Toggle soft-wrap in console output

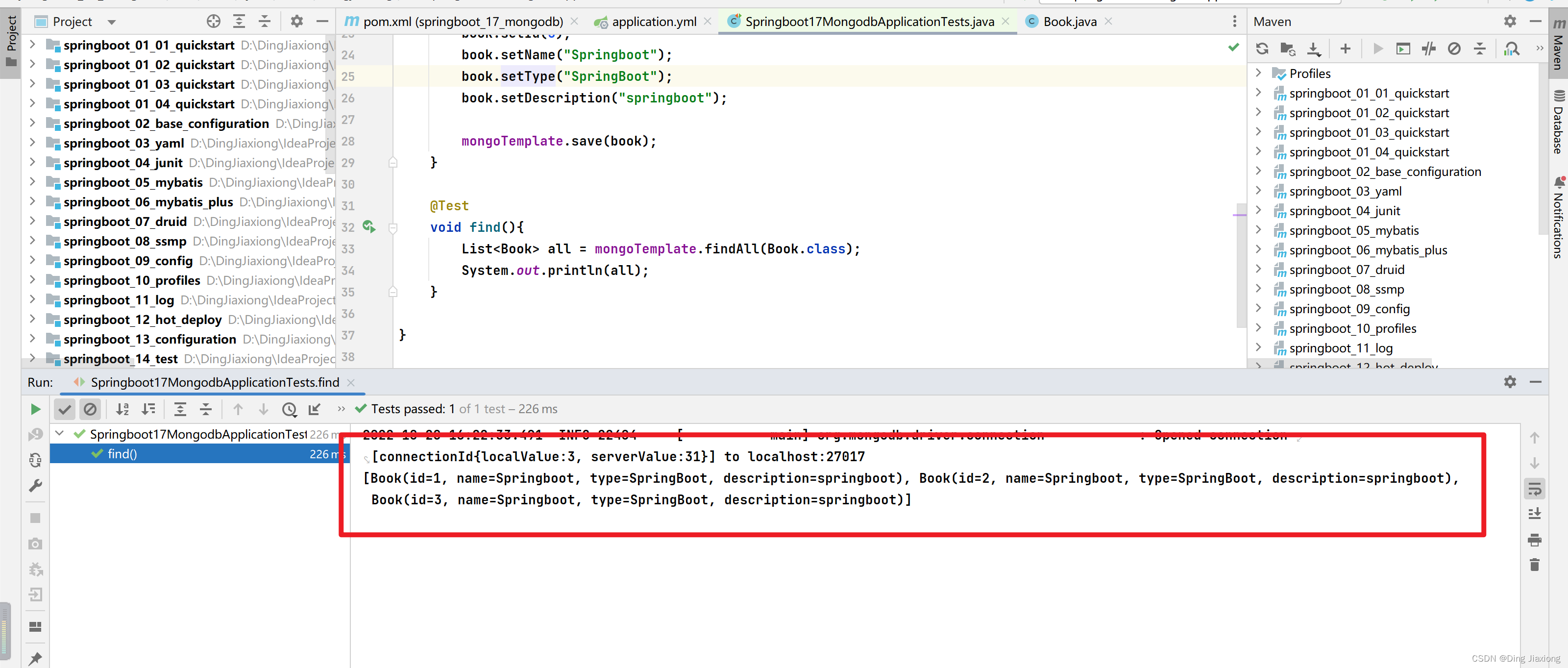(1534, 488)
